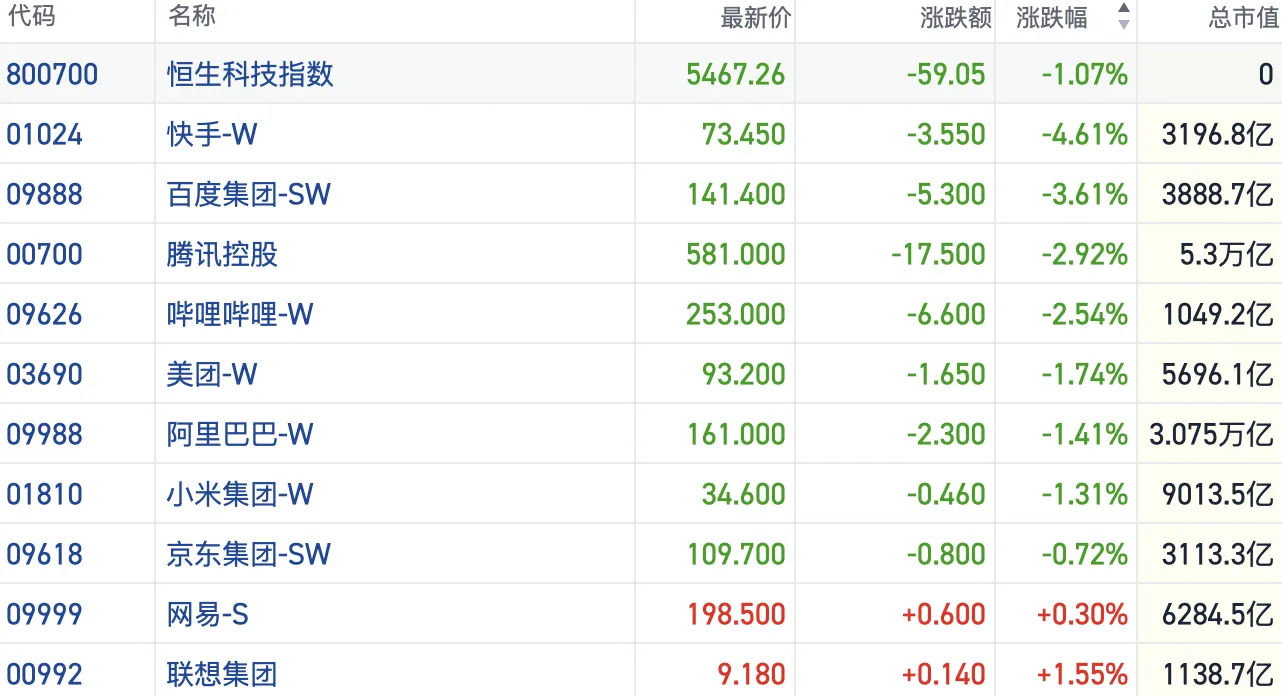
Task: Sort by the 最新价 column header
Action: [755, 18]
